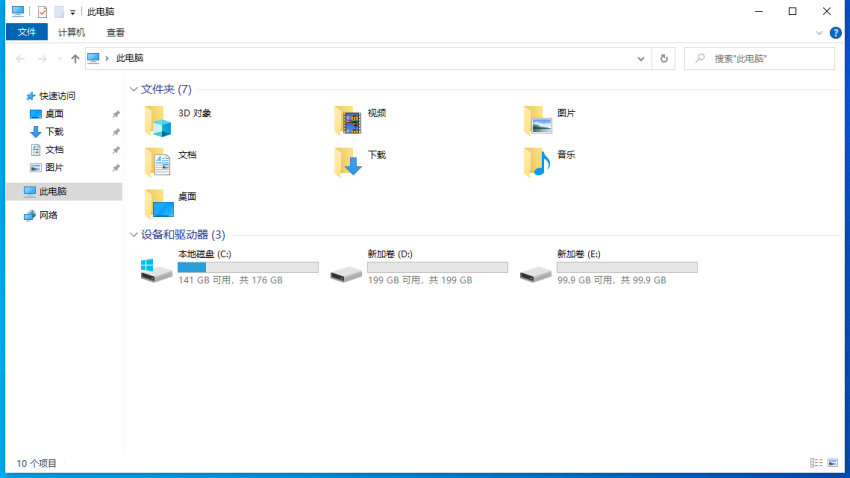Image resolution: width=850 pixels, height=478 pixels.
Task: Click the "99.9 GB 可用, 共 99.9 GB" text
Action: coord(611,280)
